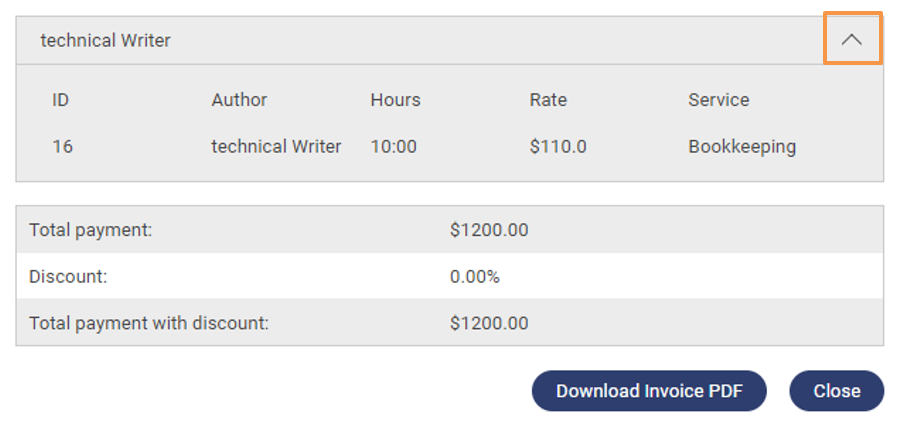The height and width of the screenshot is (441, 905).
Task: Click the ID column header
Action: pyautogui.click(x=61, y=100)
